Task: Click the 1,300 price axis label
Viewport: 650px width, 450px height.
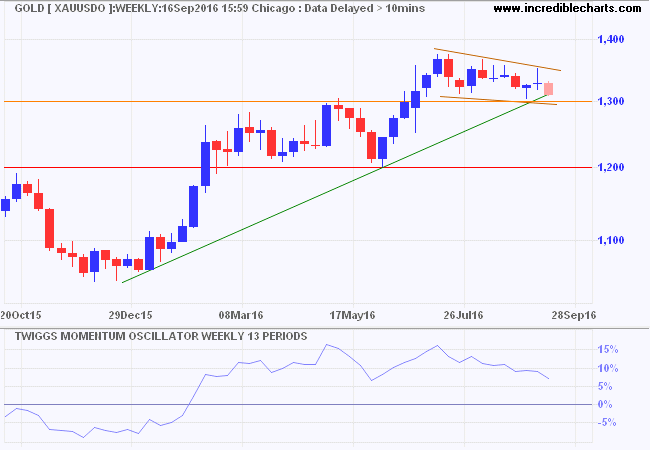Action: point(611,101)
